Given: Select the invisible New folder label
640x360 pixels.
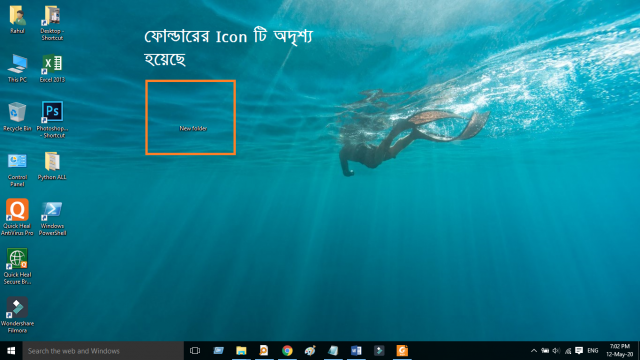Looking at the screenshot, I should coord(193,128).
